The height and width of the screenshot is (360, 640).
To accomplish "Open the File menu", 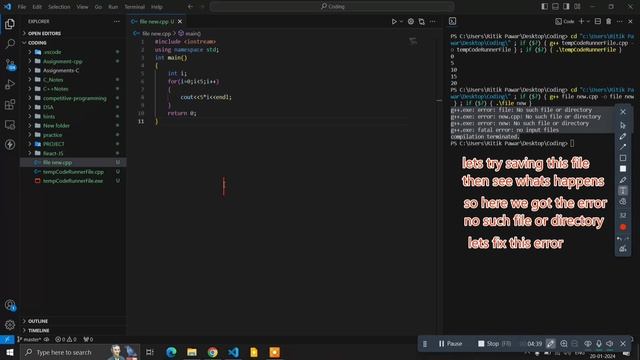I will [22, 7].
